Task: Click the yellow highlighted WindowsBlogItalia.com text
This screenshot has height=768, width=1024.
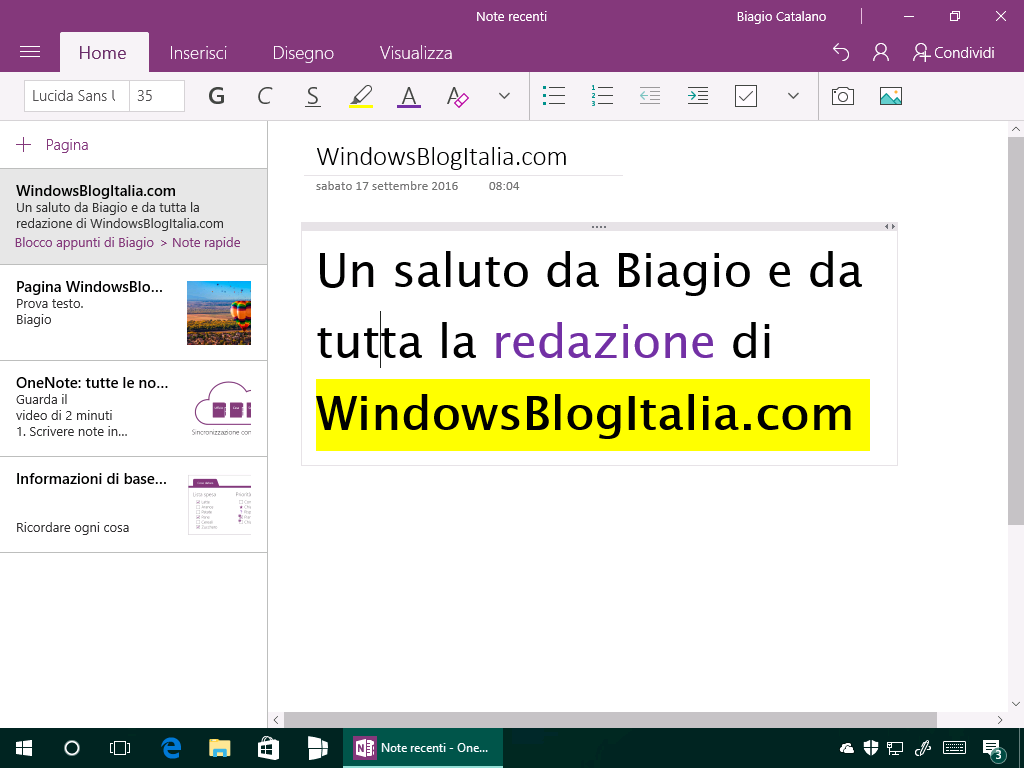Action: pyautogui.click(x=592, y=415)
